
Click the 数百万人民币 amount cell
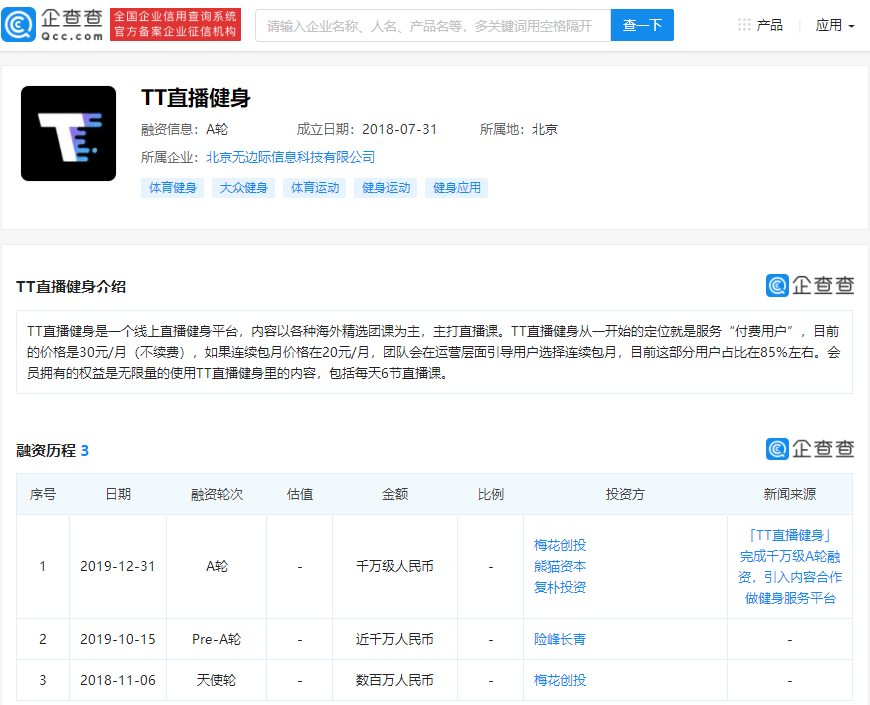tap(394, 680)
